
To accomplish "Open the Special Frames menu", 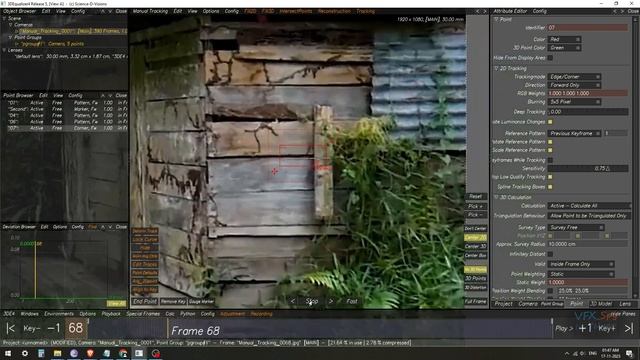I will click(143, 314).
